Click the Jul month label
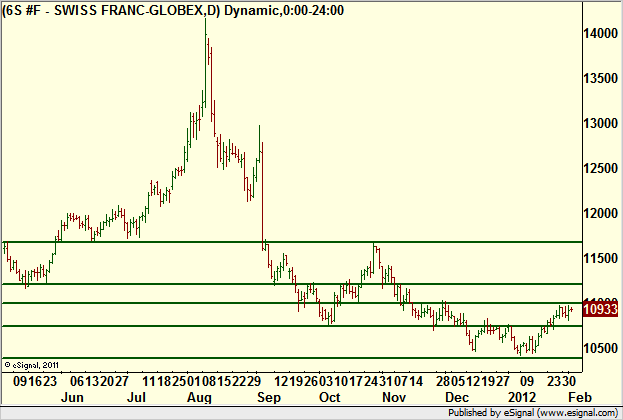The height and width of the screenshot is (420, 623). click(136, 397)
